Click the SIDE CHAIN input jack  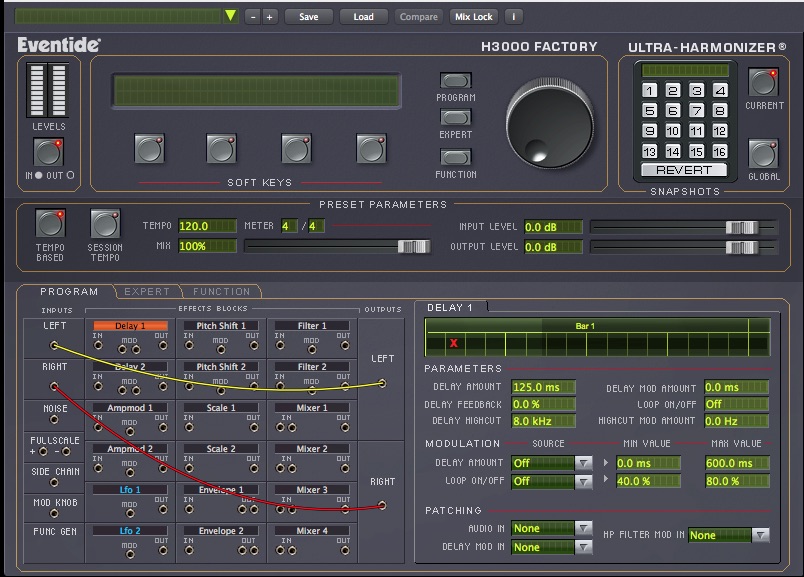(x=54, y=483)
